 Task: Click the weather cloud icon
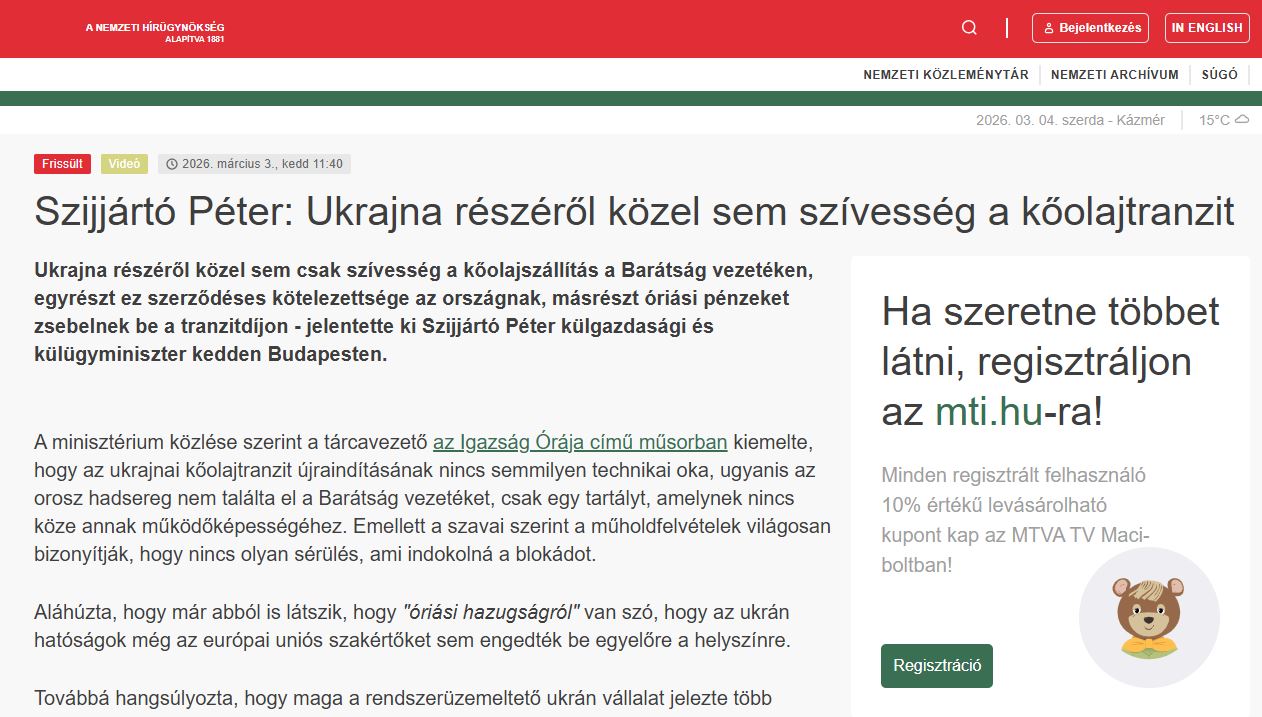(1240, 118)
